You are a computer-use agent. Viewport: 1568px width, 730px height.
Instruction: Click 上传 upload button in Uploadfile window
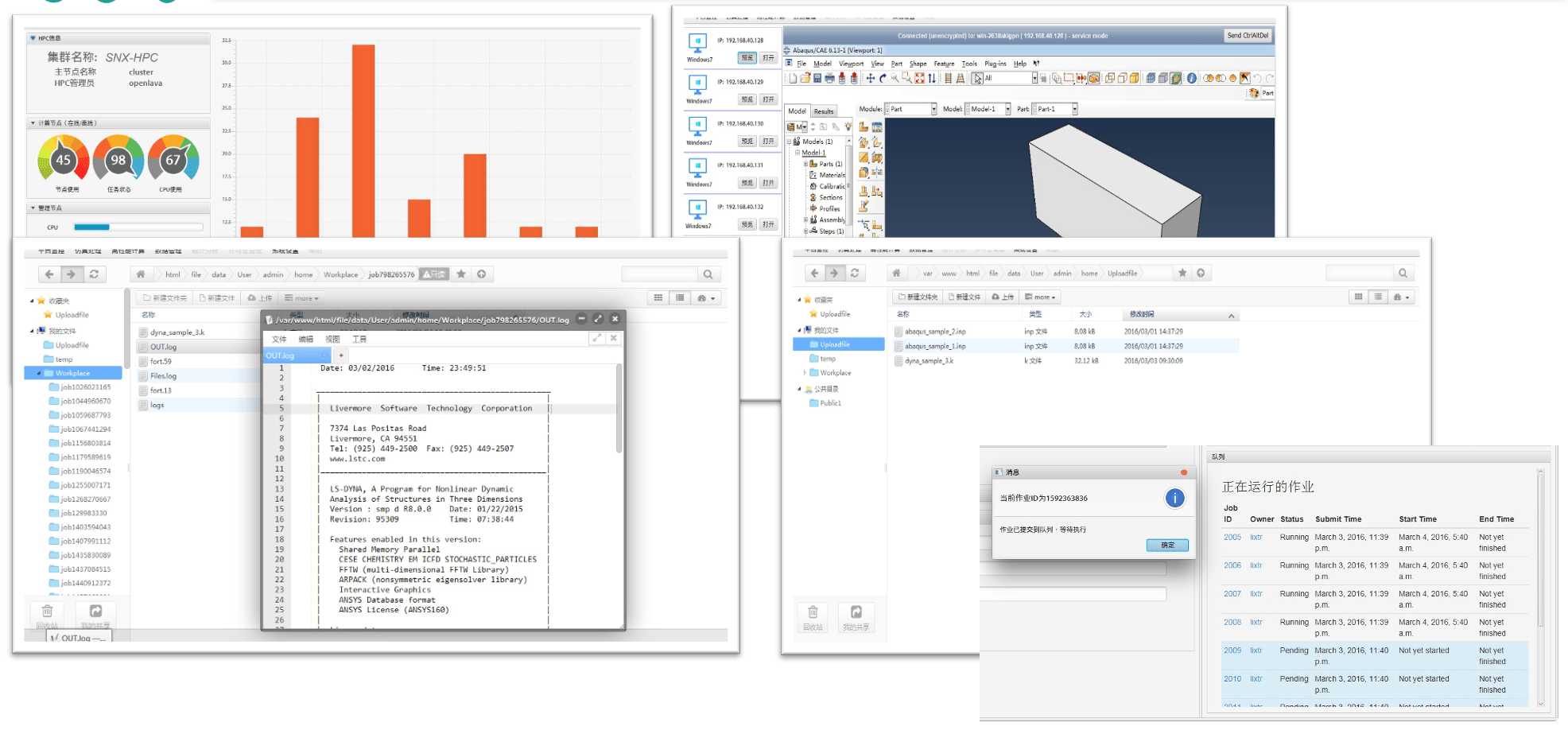1003,297
